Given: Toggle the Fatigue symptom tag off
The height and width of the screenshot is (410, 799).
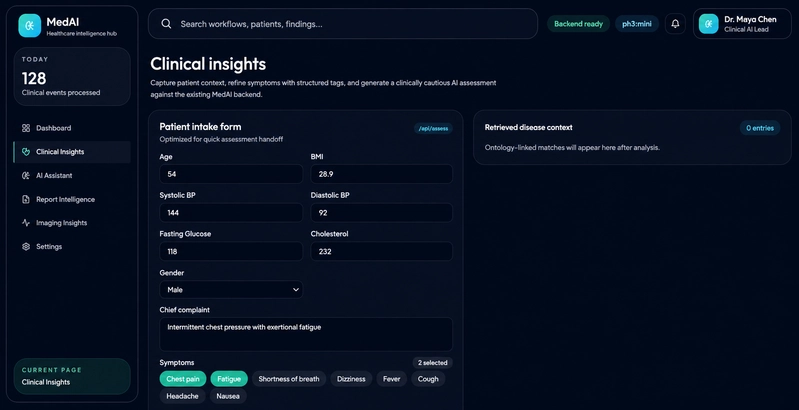Looking at the screenshot, I should tap(229, 379).
